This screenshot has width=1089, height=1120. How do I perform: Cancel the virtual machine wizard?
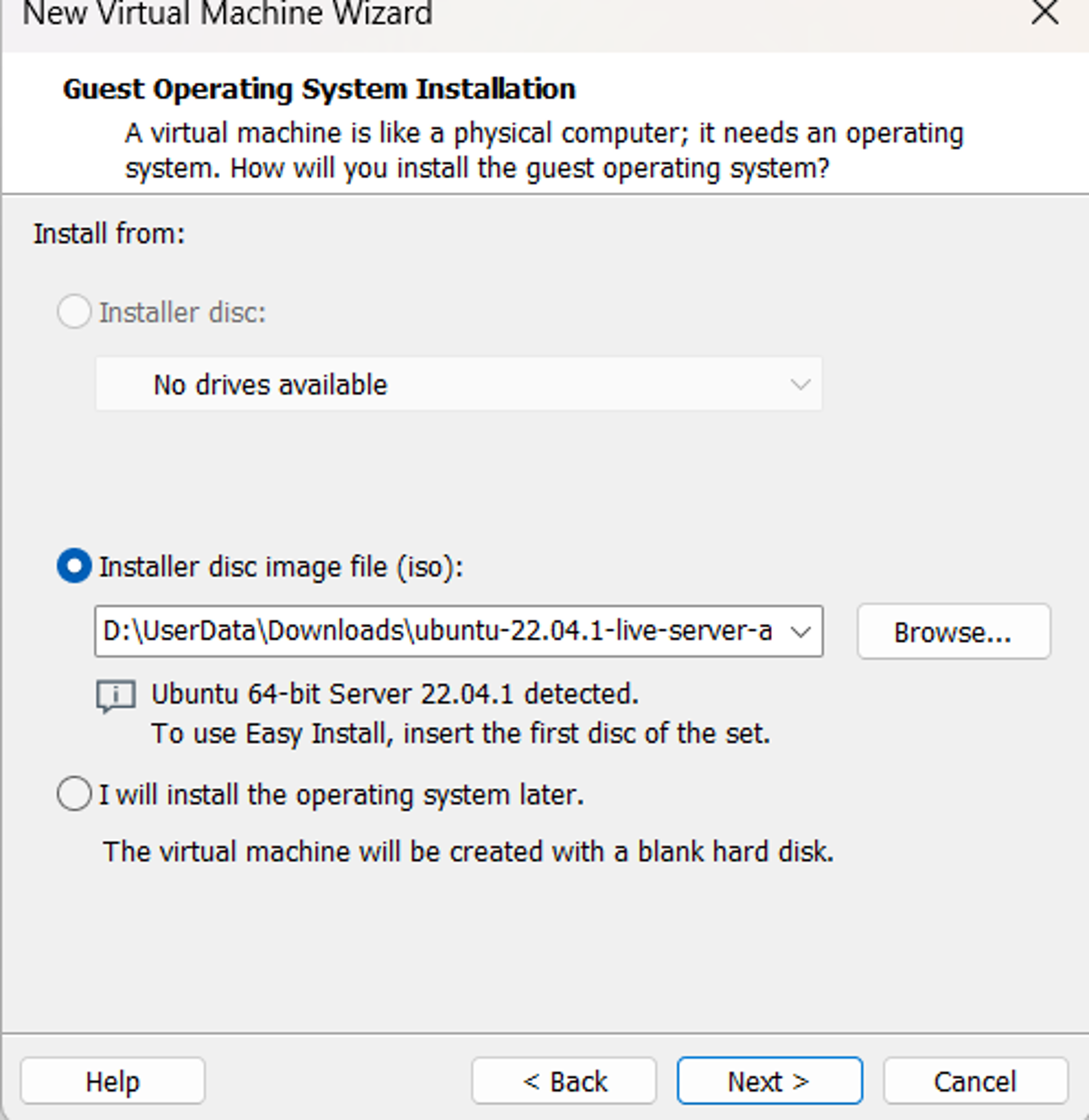click(975, 1081)
